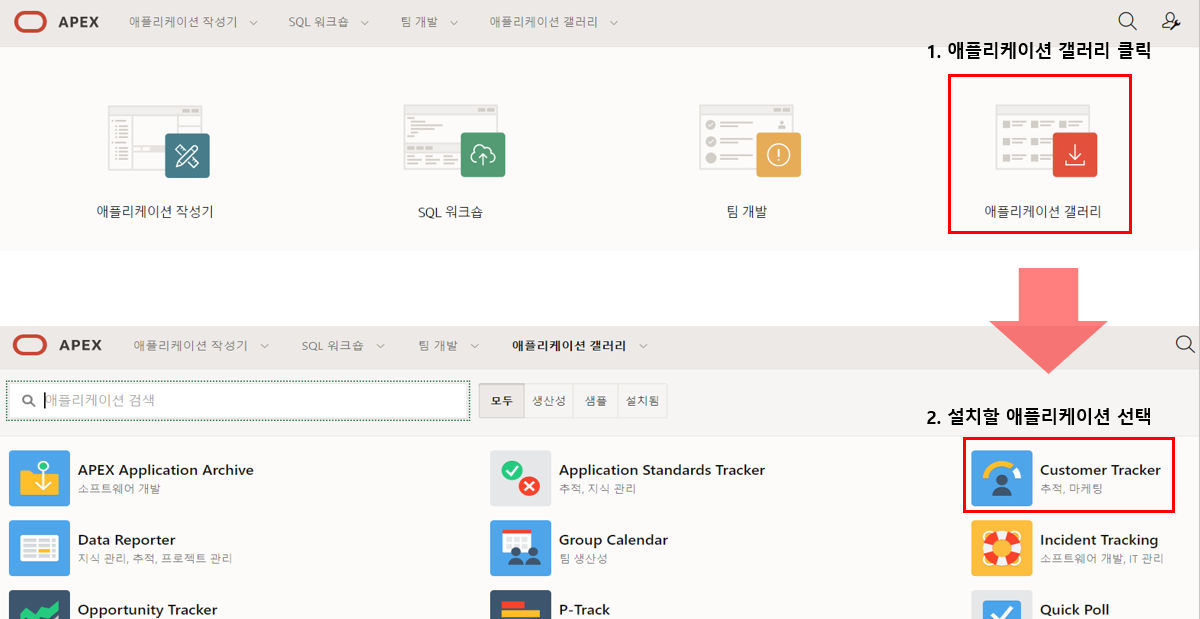Expand 애플리케이션 갤러리 arrow in lower header
The image size is (1200, 619).
click(643, 346)
